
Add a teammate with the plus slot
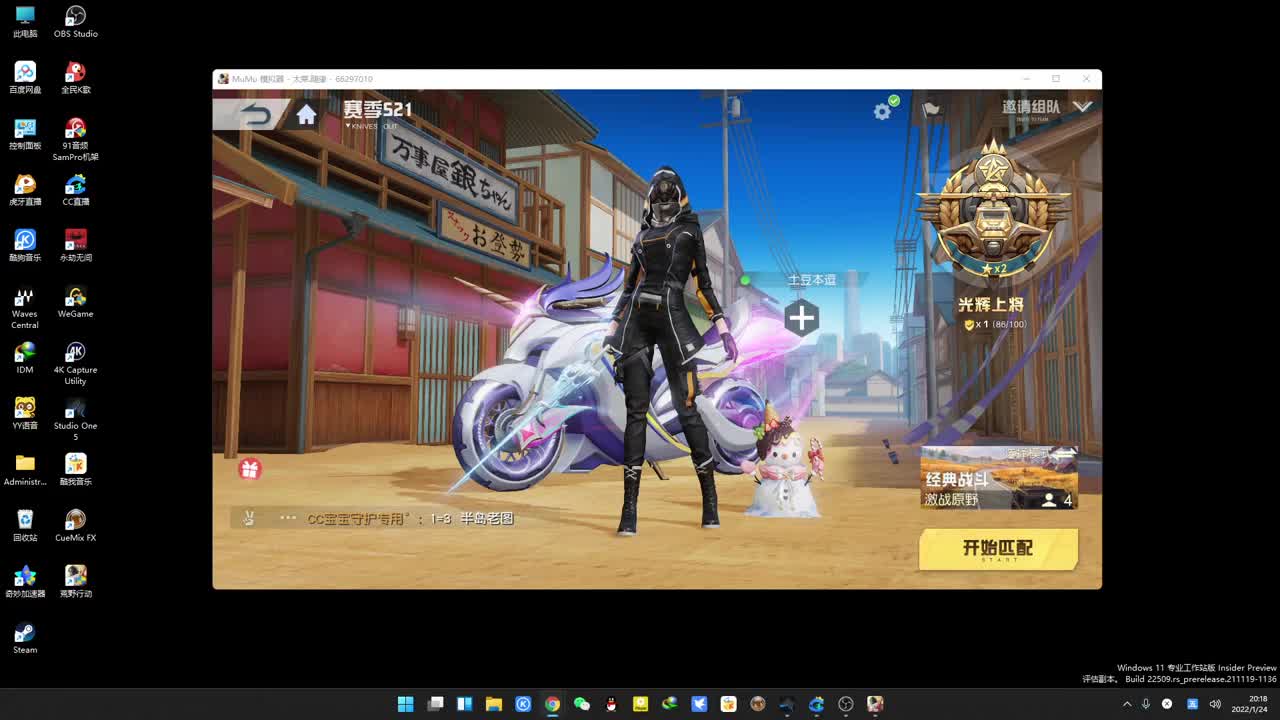(801, 318)
